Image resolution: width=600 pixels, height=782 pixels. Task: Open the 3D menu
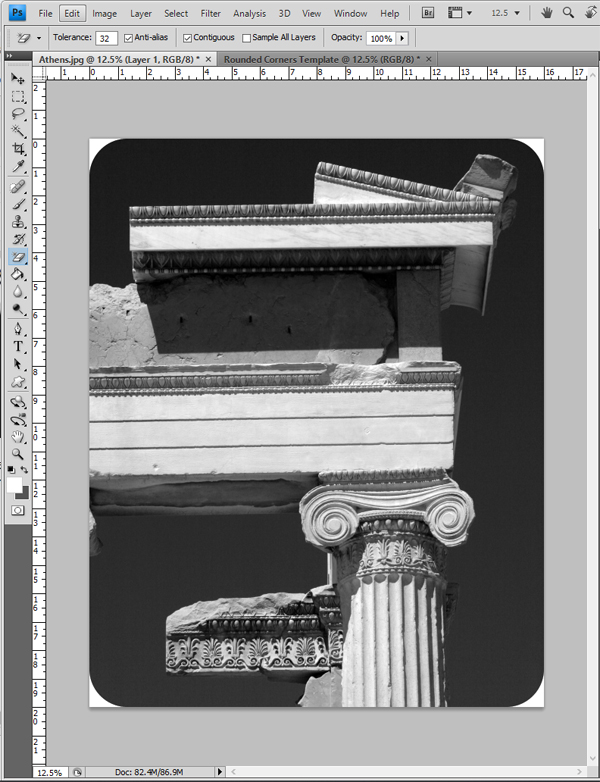coord(284,13)
